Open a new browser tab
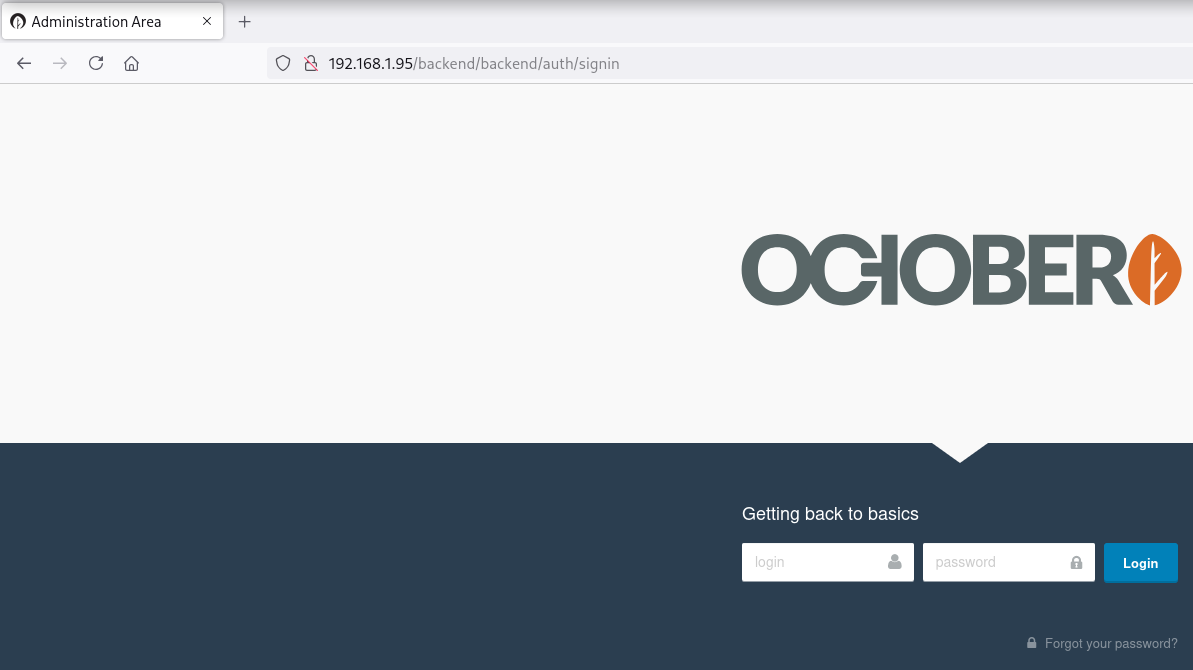This screenshot has width=1193, height=670. (244, 21)
